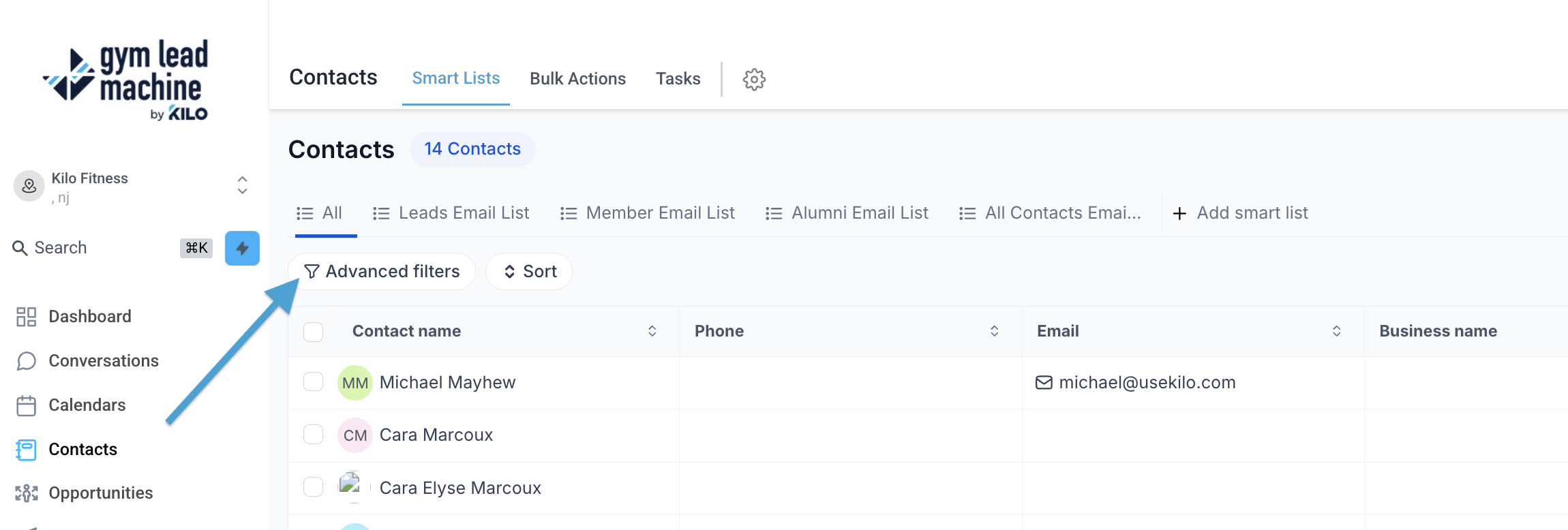
Task: Click the MM avatar for Michael Mayhew
Action: (x=355, y=383)
